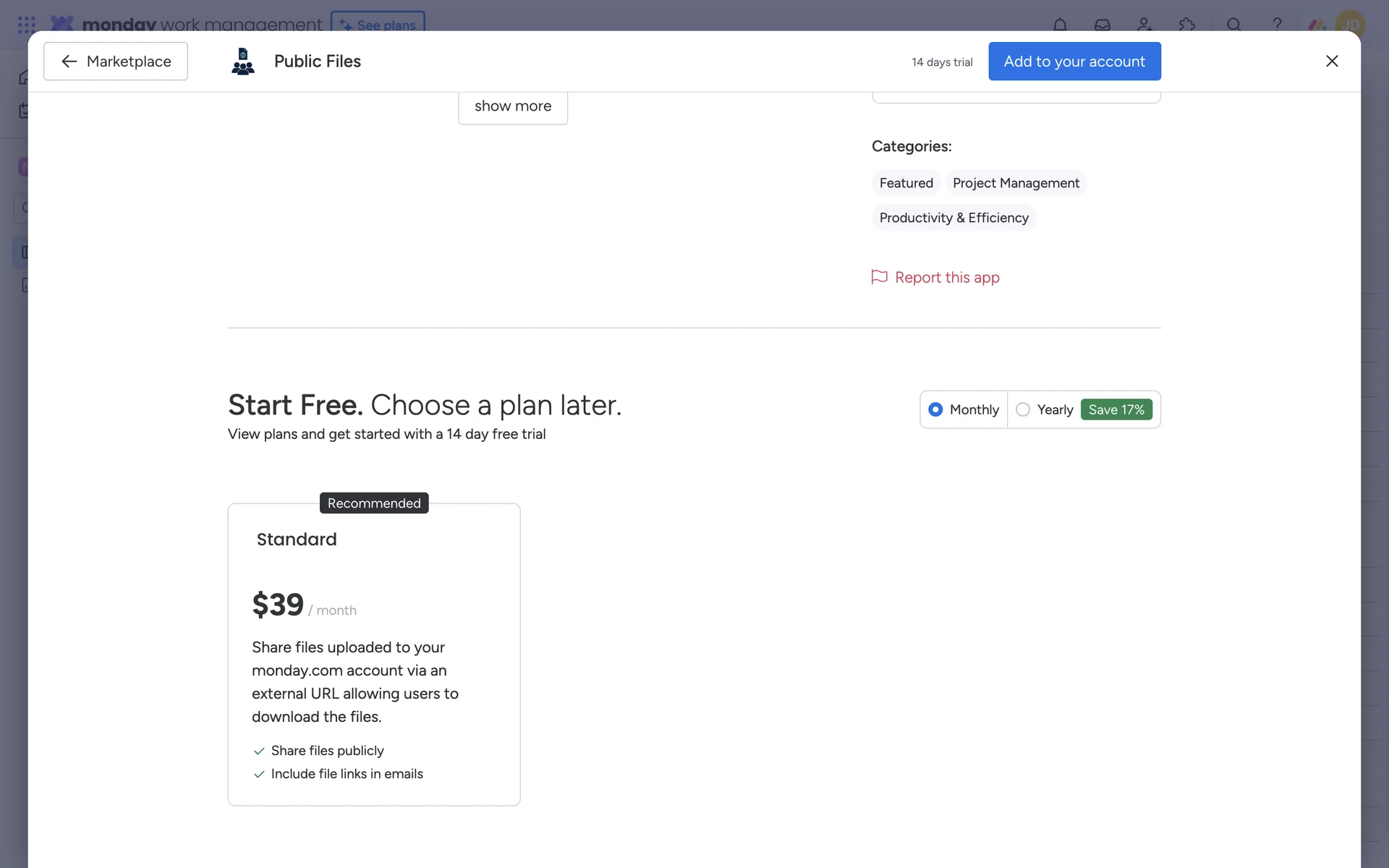The height and width of the screenshot is (868, 1389).
Task: Open Project Management category tag
Action: [1016, 183]
